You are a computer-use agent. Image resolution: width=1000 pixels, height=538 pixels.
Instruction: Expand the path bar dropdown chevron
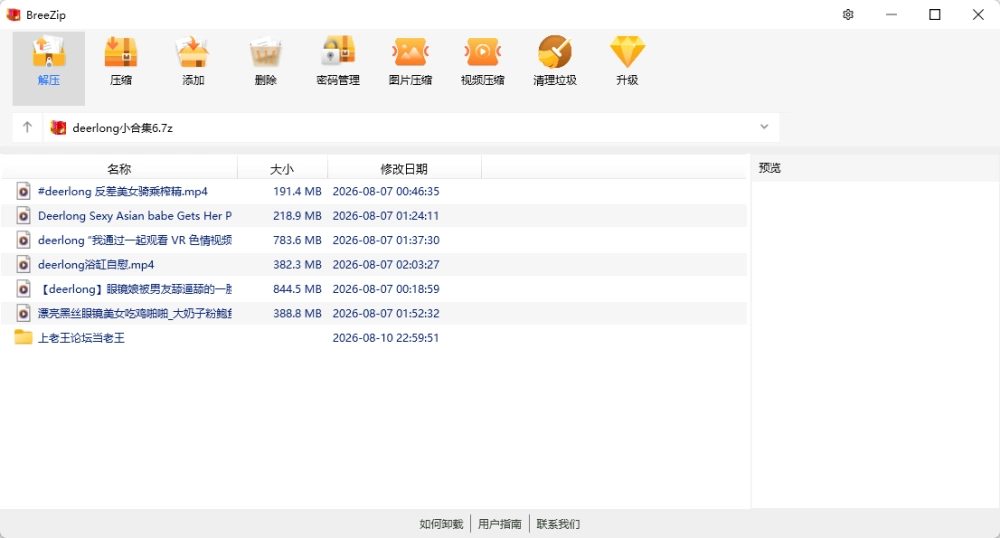[764, 127]
